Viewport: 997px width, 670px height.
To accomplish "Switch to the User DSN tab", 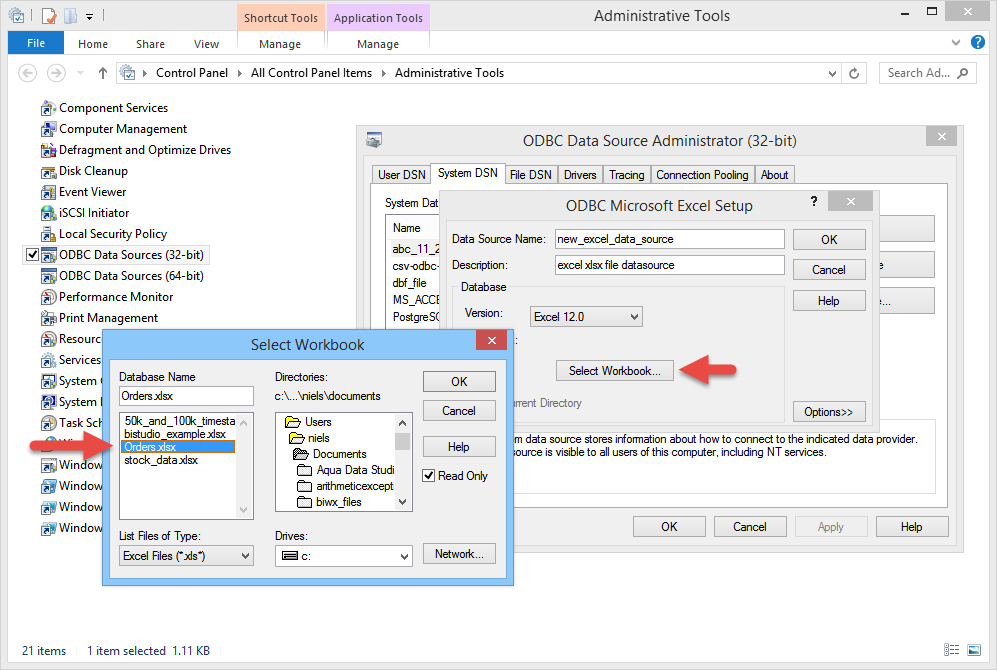I will 401,175.
